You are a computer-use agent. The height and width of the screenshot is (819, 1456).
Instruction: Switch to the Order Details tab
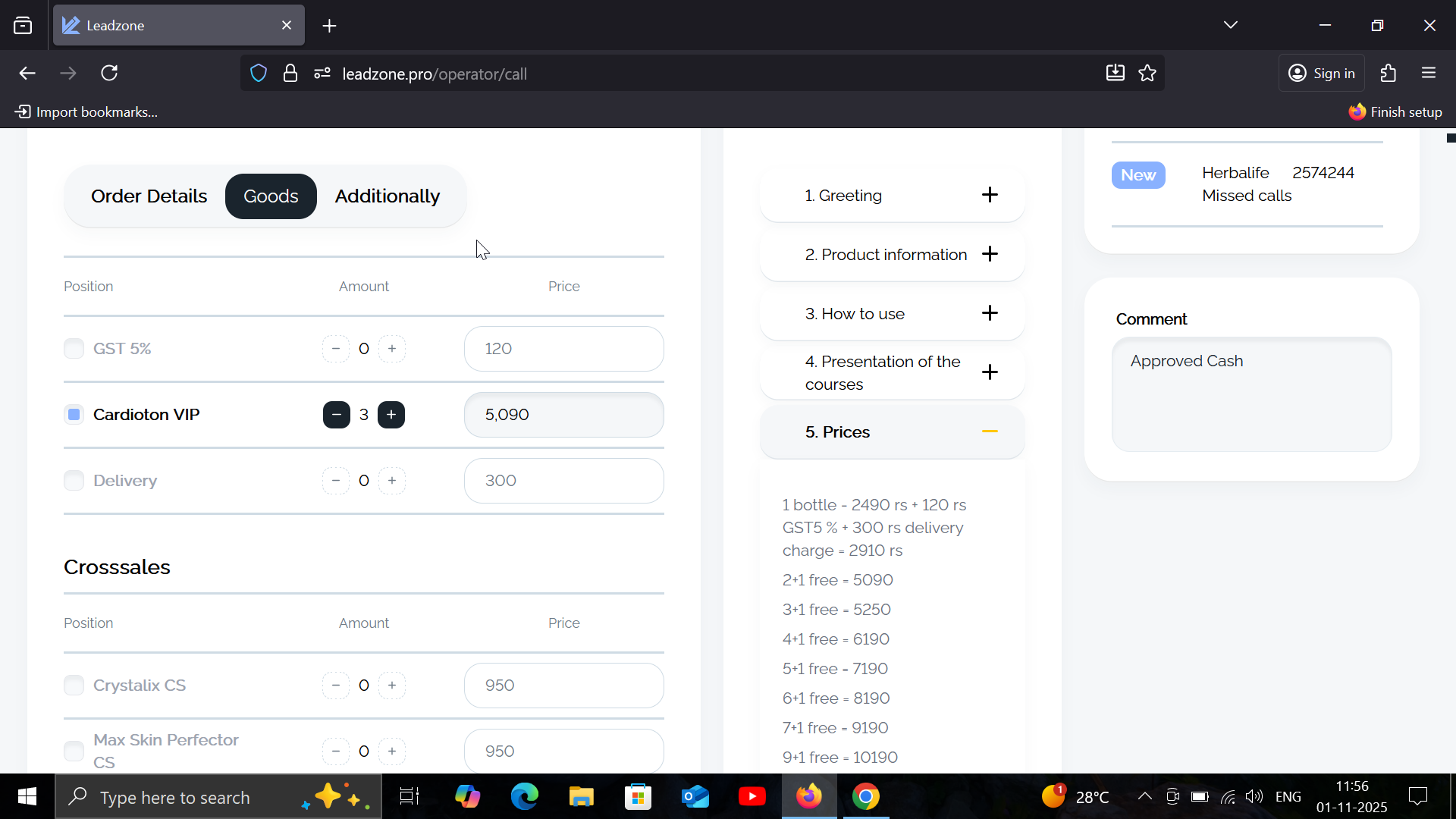(x=149, y=196)
